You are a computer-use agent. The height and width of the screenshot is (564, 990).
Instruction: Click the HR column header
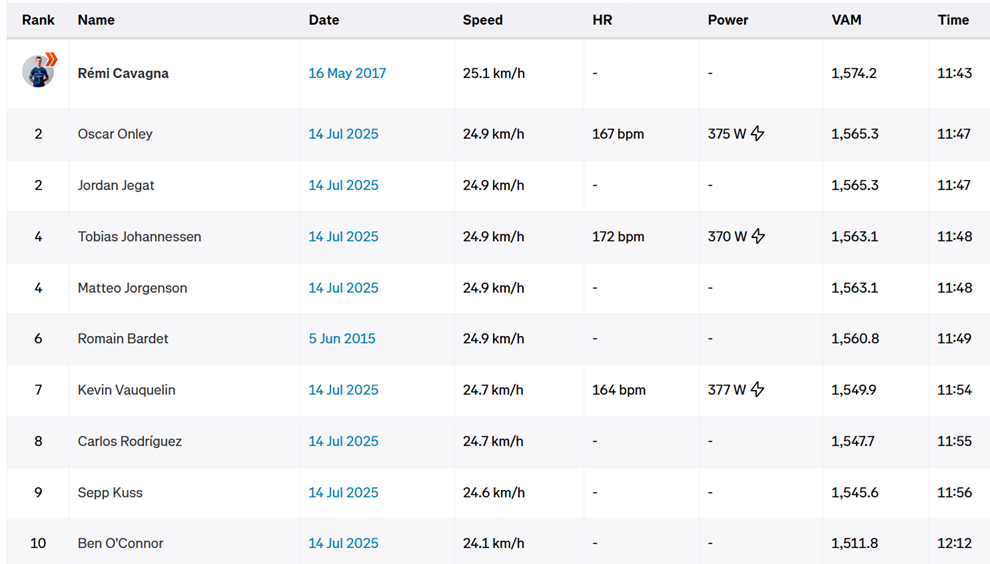[602, 20]
